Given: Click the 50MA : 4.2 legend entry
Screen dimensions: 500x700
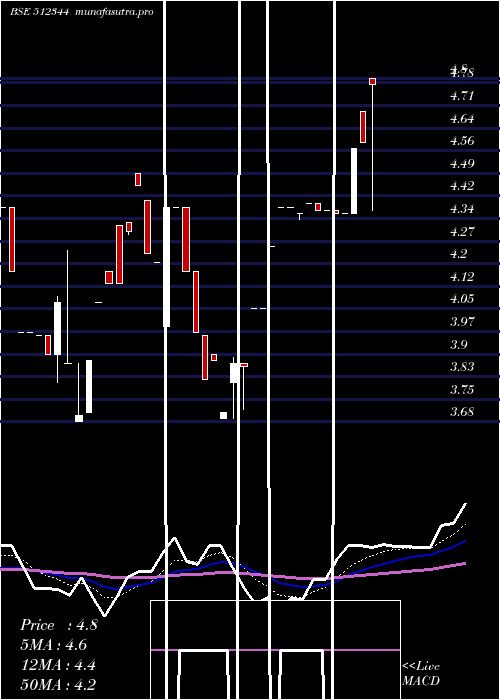Looking at the screenshot, I should click(x=58, y=684).
